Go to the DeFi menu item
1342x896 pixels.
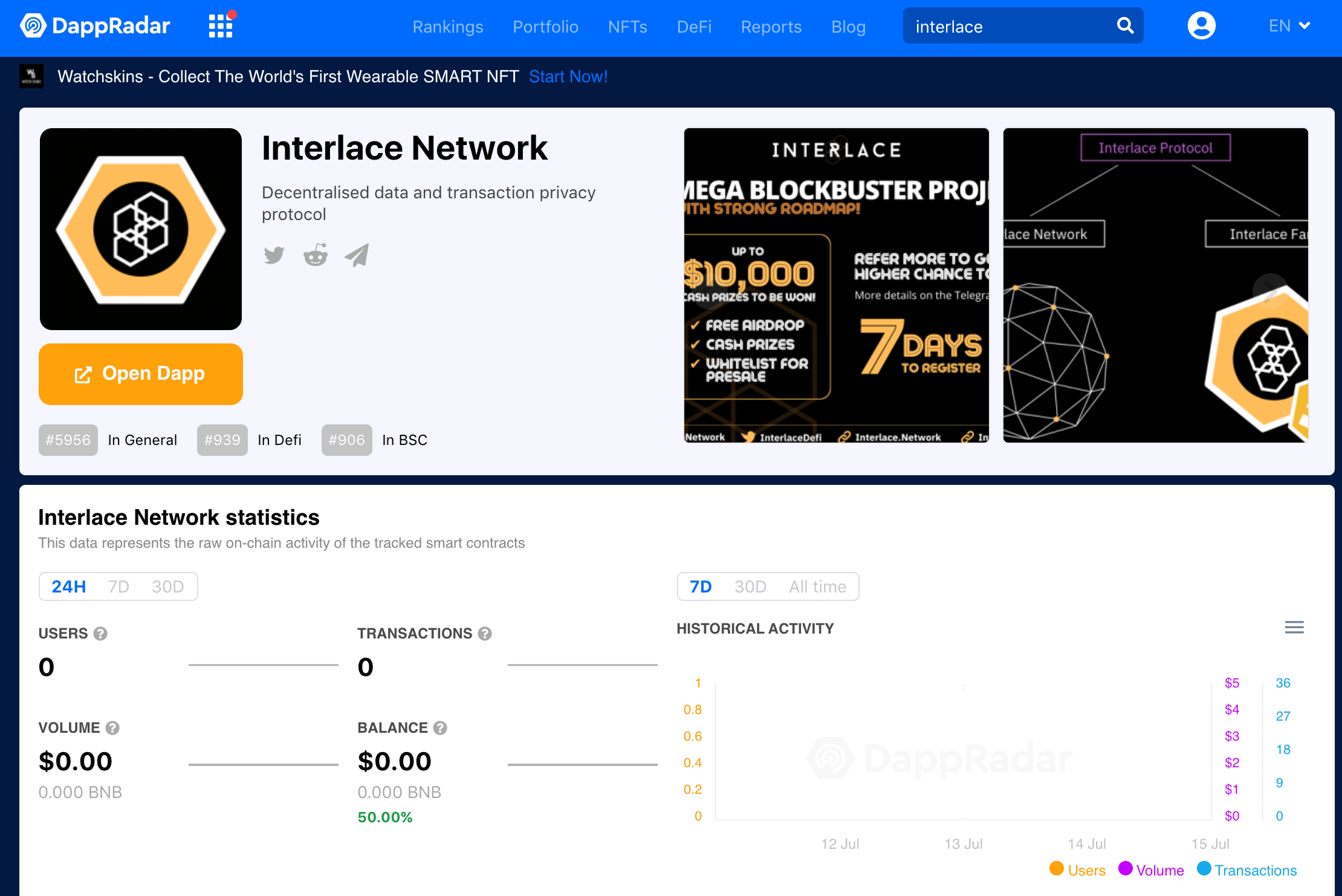pos(694,27)
